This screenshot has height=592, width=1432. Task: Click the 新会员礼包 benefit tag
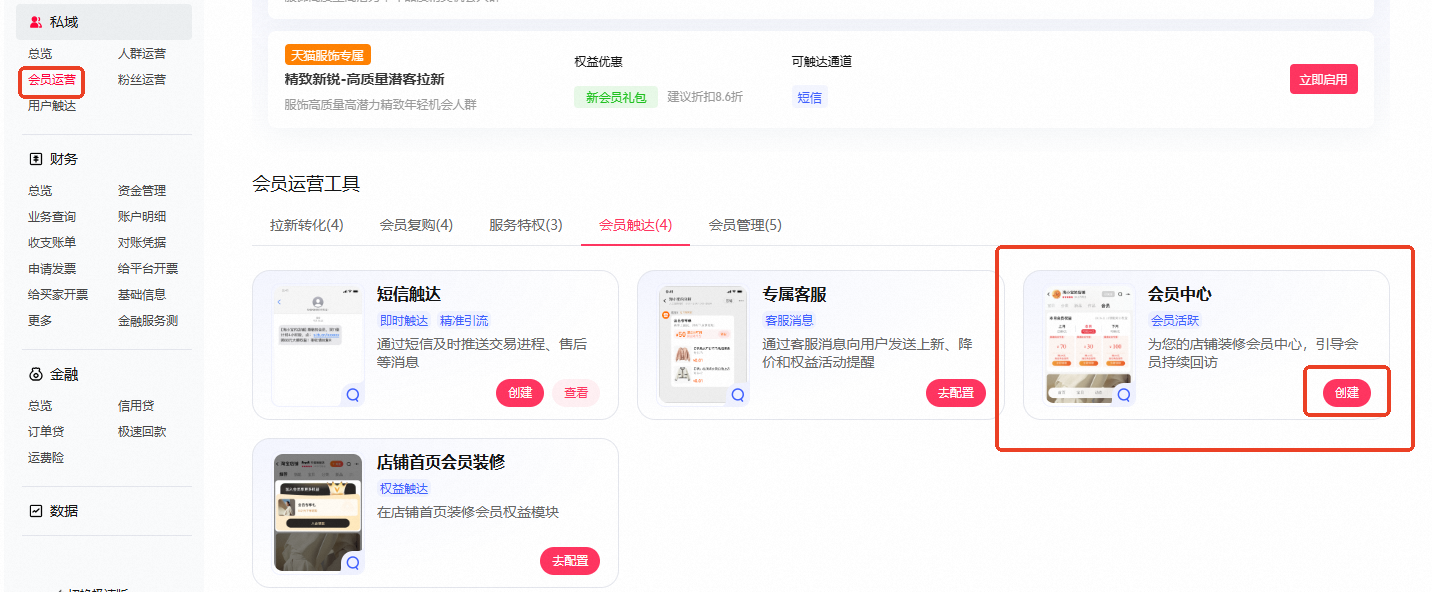[616, 97]
